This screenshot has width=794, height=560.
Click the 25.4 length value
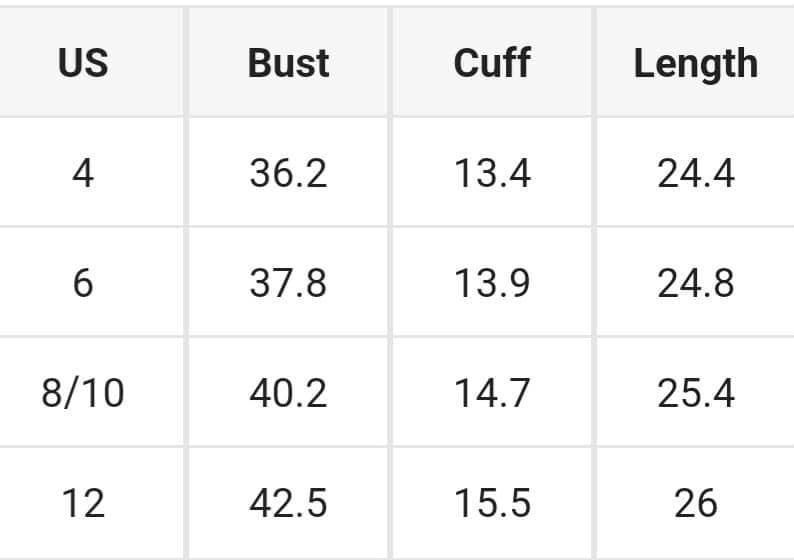(696, 393)
